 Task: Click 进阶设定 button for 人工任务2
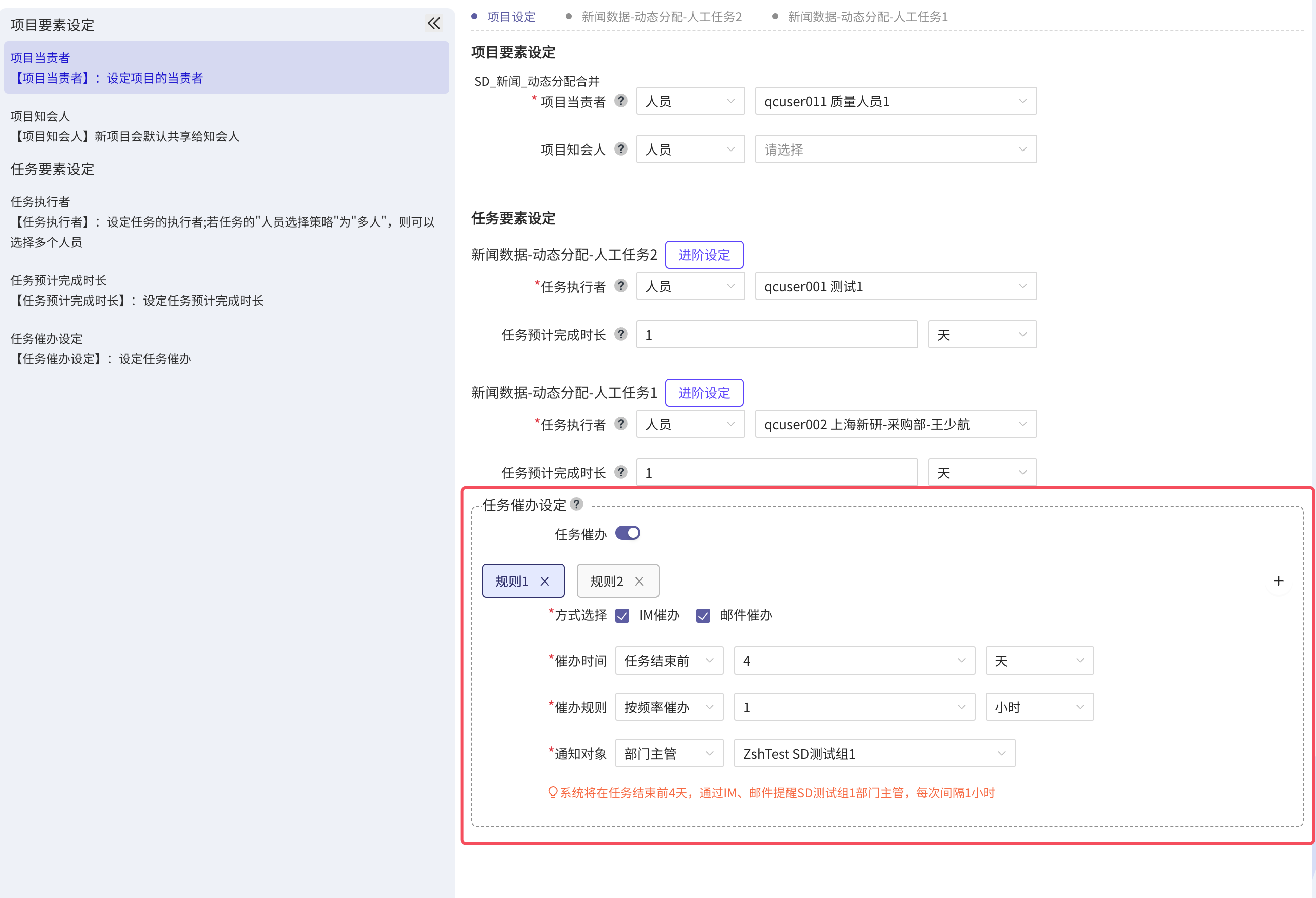click(x=703, y=255)
